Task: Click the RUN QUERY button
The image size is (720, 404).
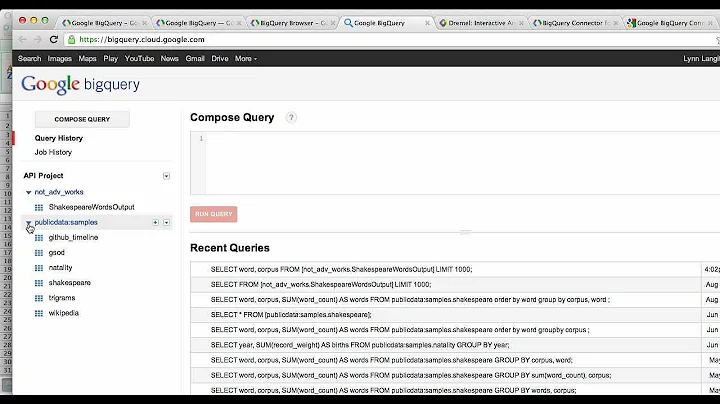Action: (x=214, y=214)
